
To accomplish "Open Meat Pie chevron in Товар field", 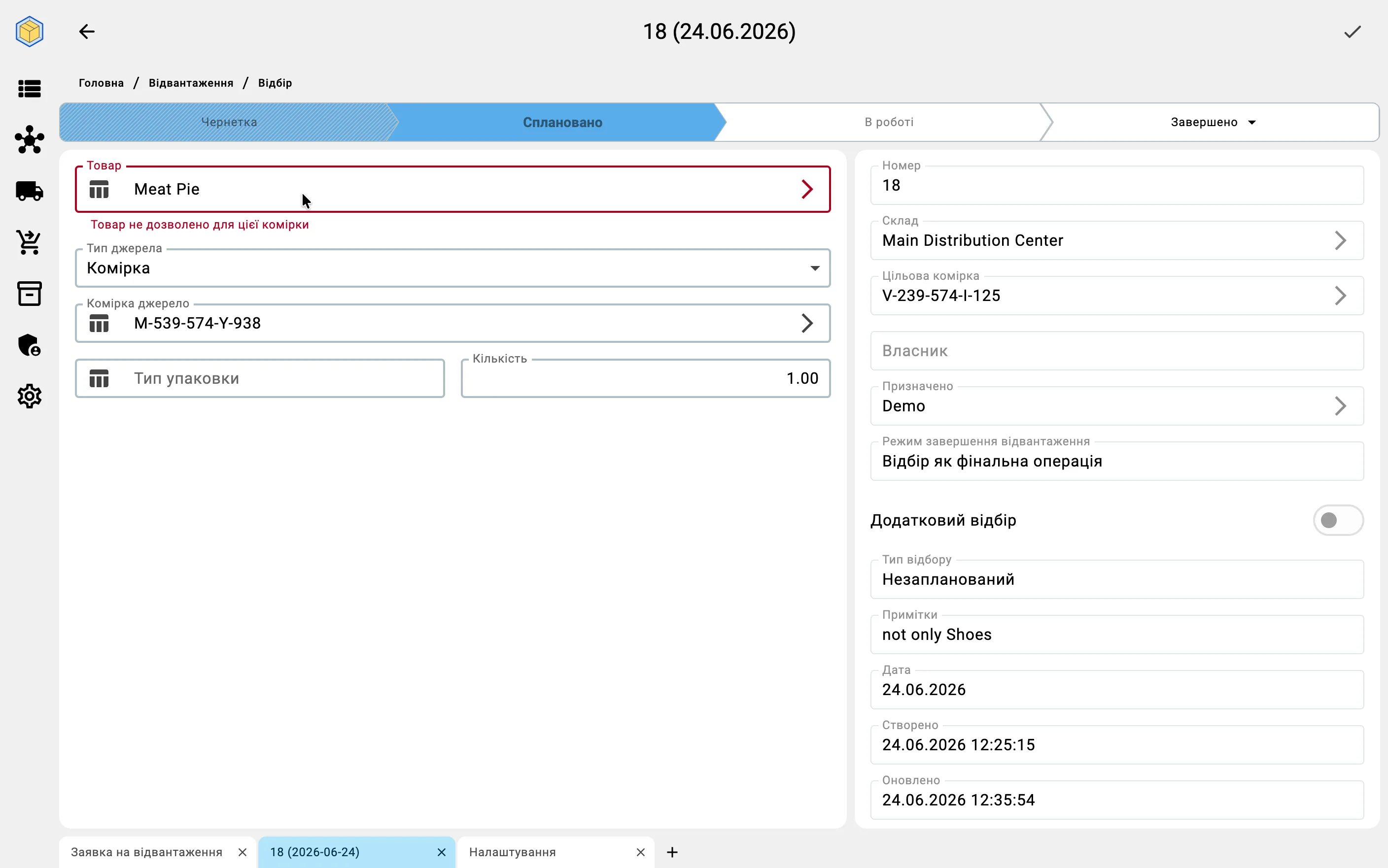I will pos(807,190).
